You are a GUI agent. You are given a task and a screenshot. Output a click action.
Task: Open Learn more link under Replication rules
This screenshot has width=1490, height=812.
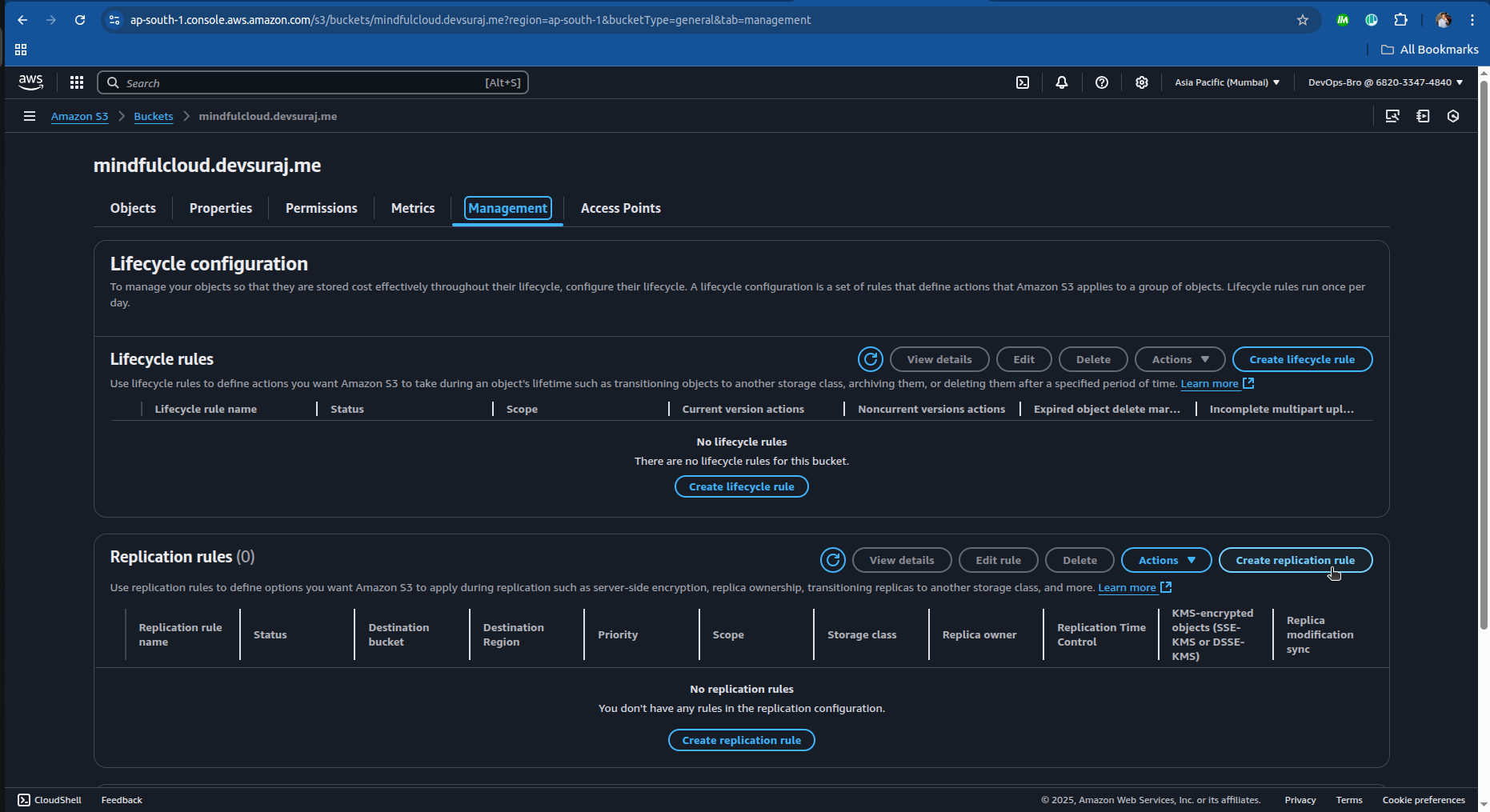[x=1135, y=587]
